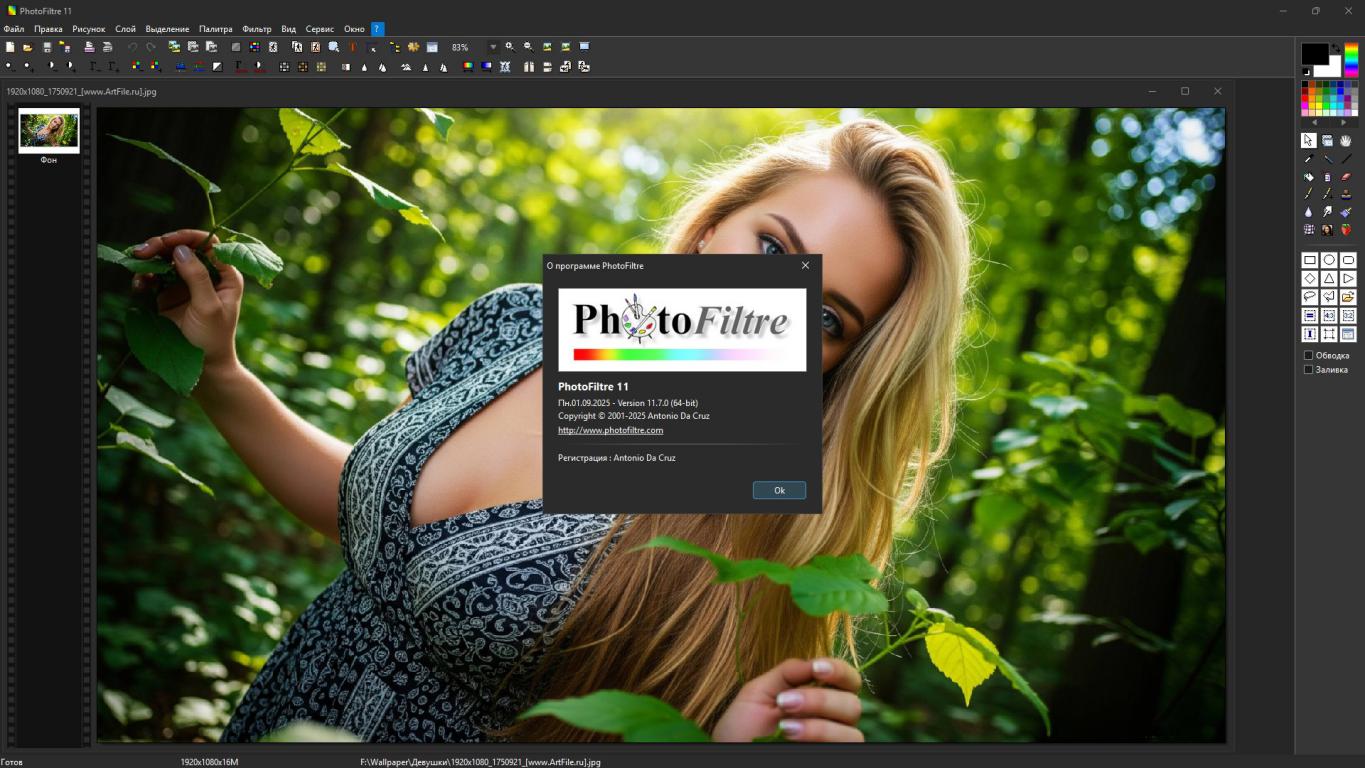Enable the Обводка checkbox

tap(1308, 355)
